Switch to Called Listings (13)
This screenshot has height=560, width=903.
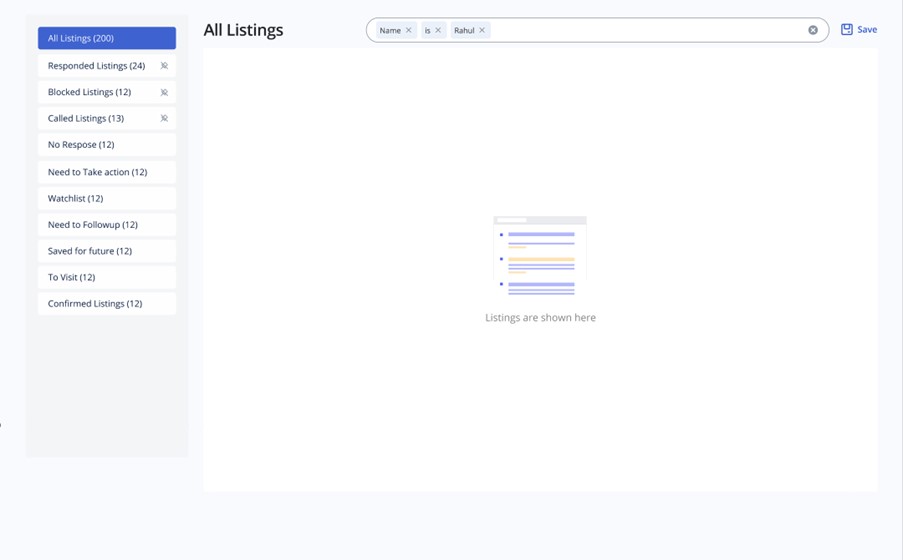click(86, 118)
